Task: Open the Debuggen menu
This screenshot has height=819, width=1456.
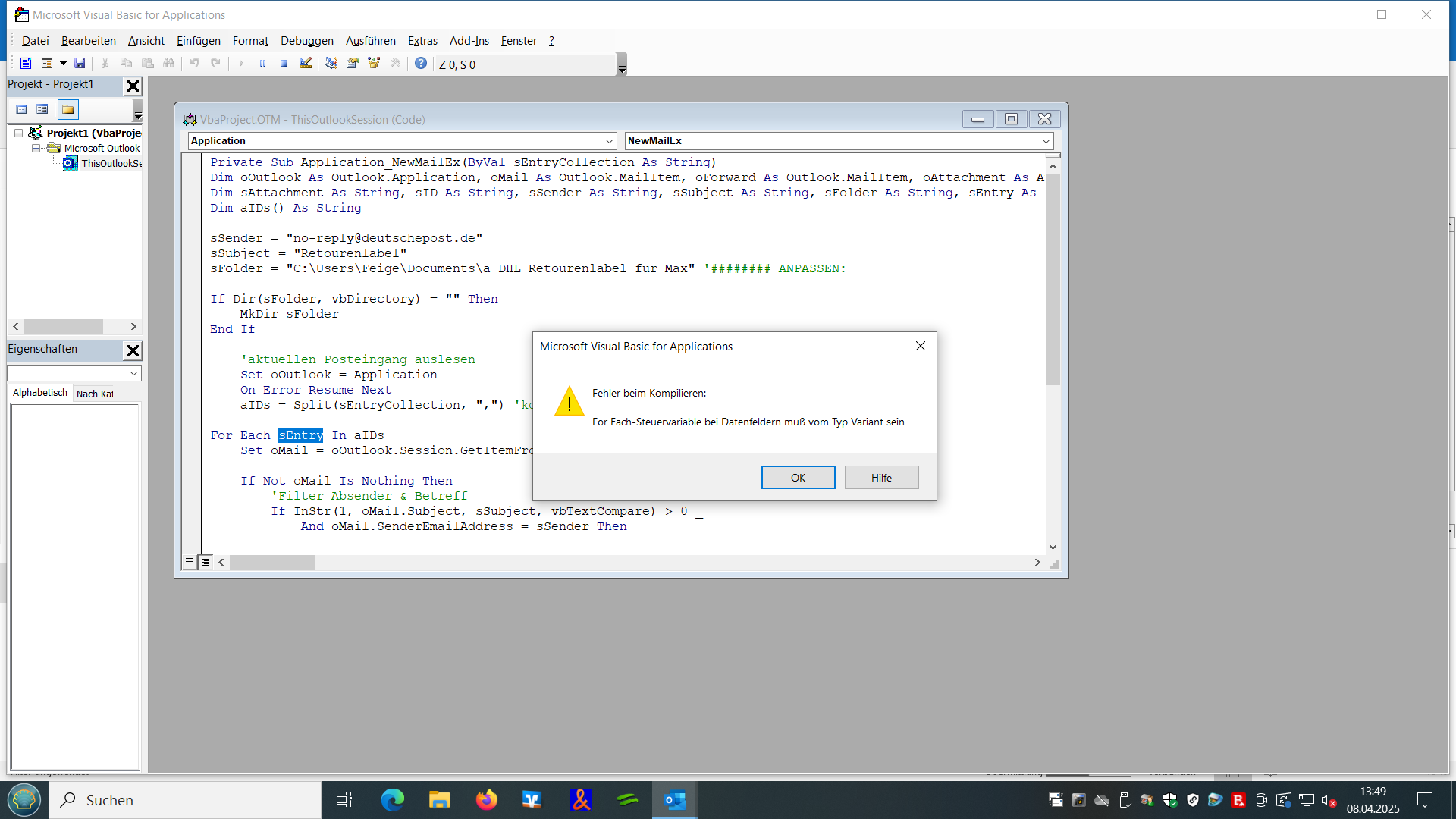Action: (307, 41)
